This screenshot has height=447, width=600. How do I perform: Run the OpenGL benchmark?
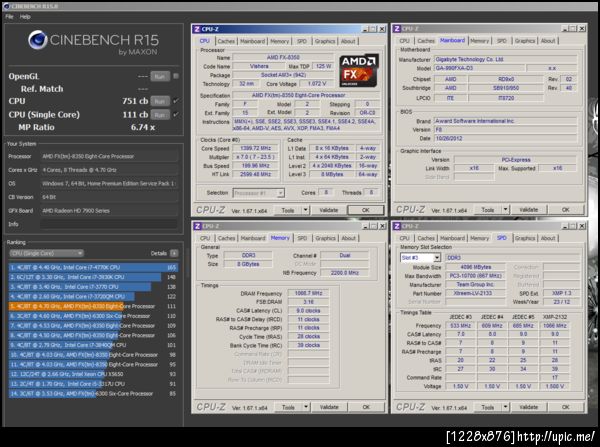[x=160, y=76]
